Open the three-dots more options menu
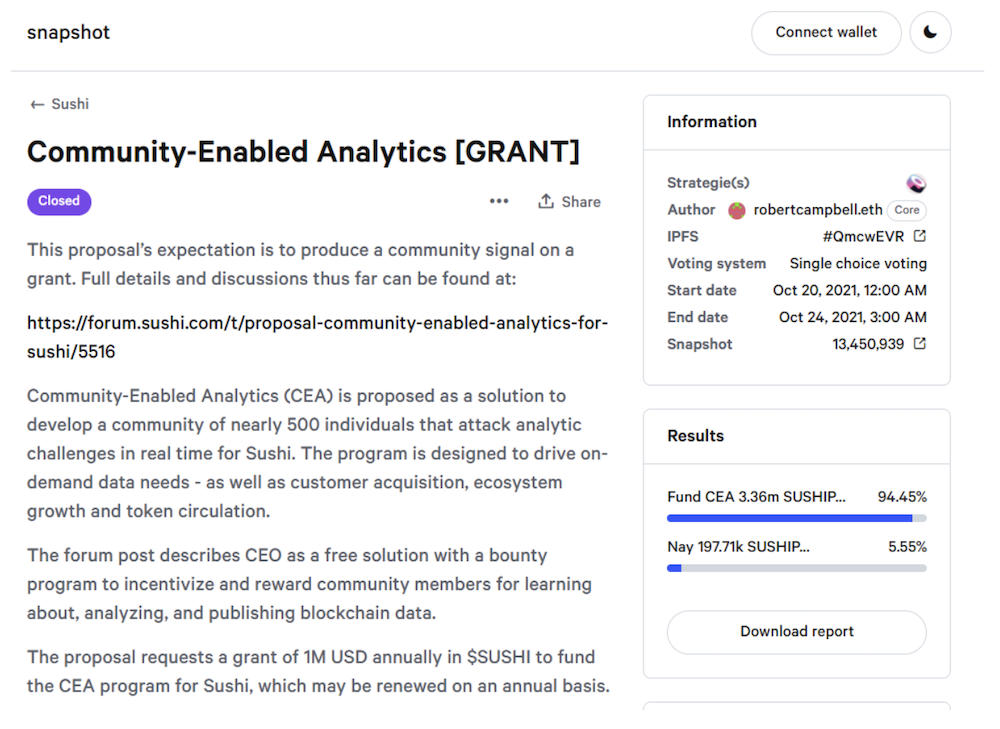 point(499,202)
